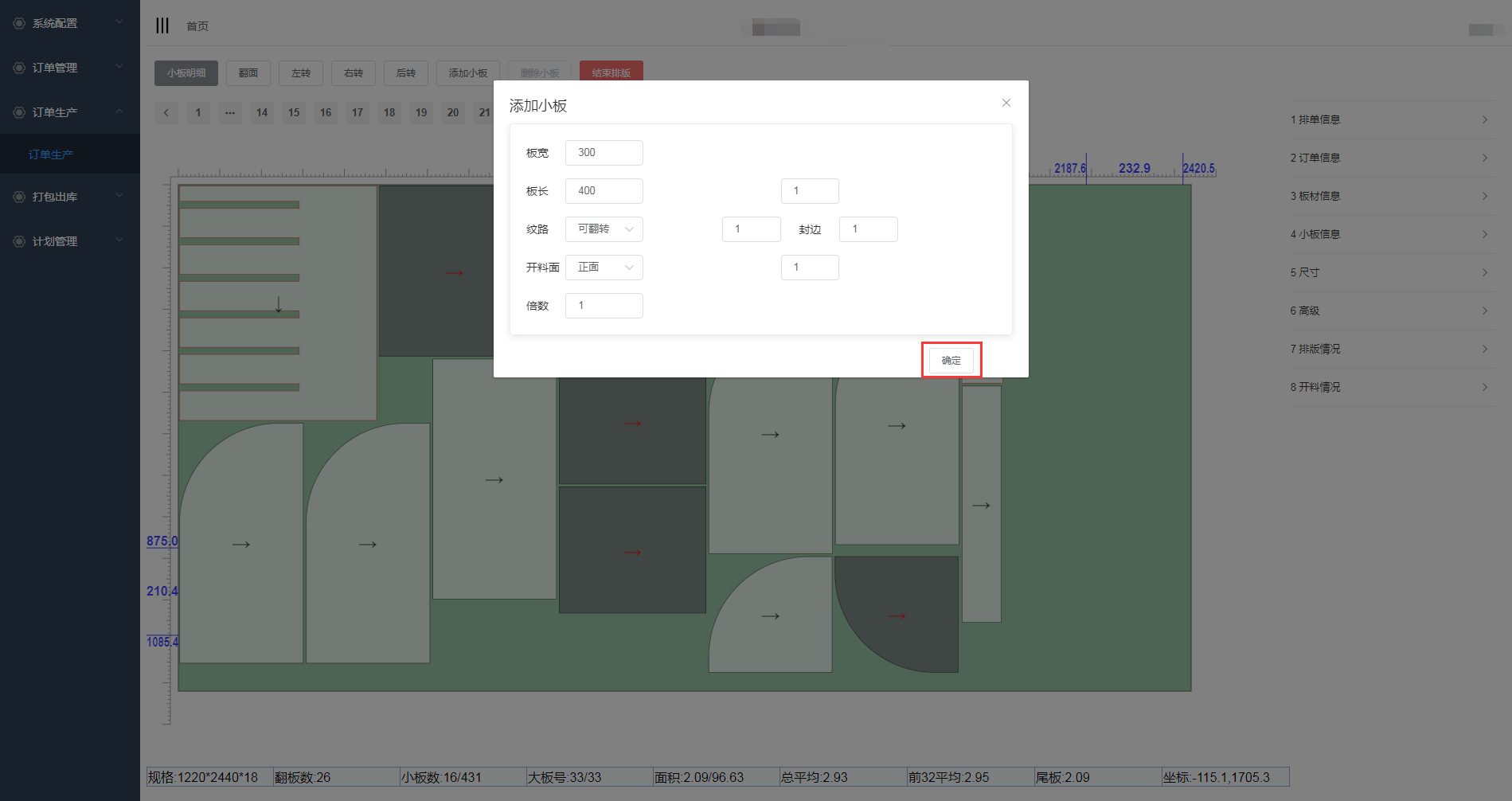Click the 封边 right-side input field
Screen dimensions: 1512x801
(x=868, y=229)
